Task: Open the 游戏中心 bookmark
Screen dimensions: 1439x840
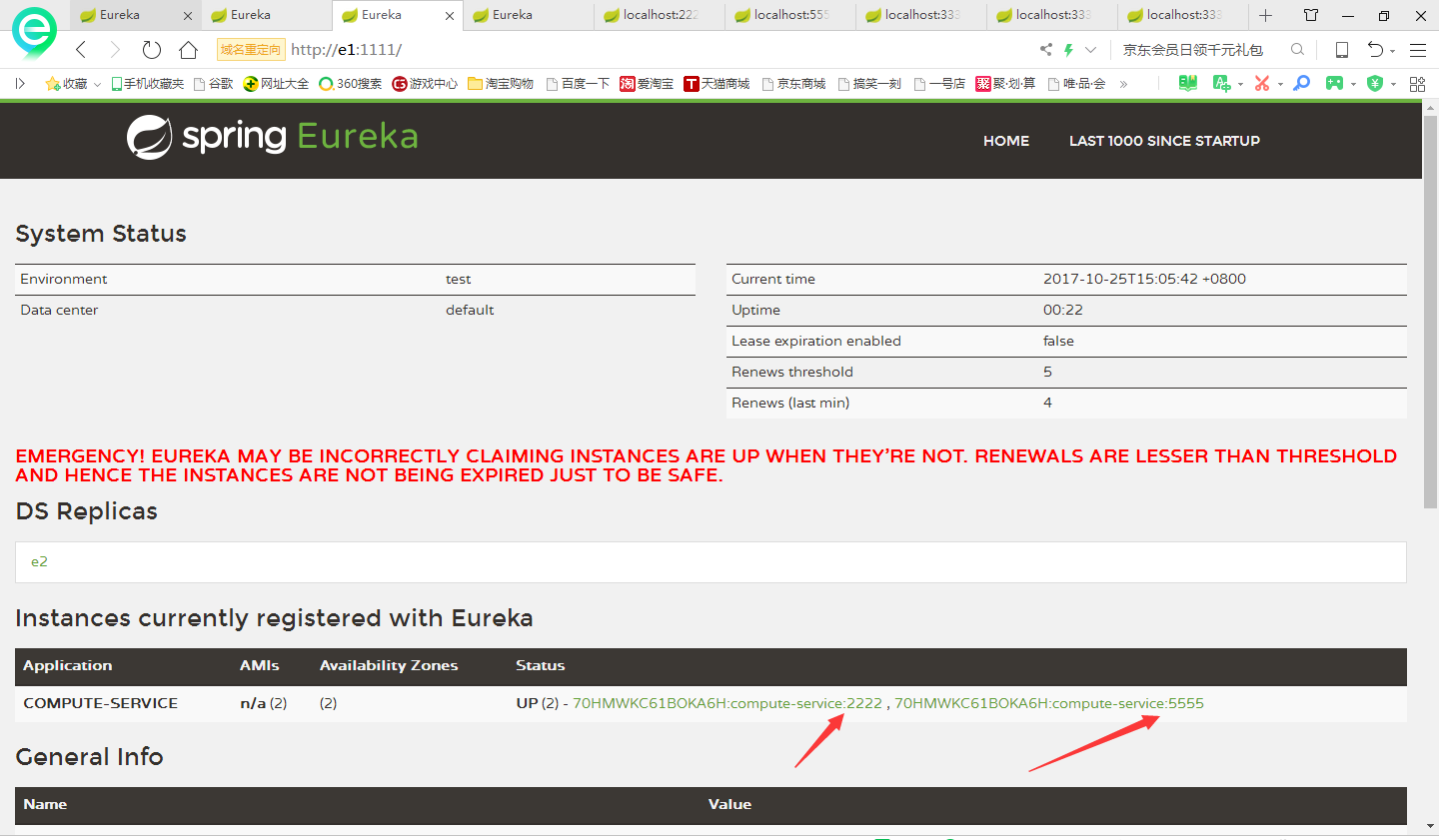Action: coord(425,84)
